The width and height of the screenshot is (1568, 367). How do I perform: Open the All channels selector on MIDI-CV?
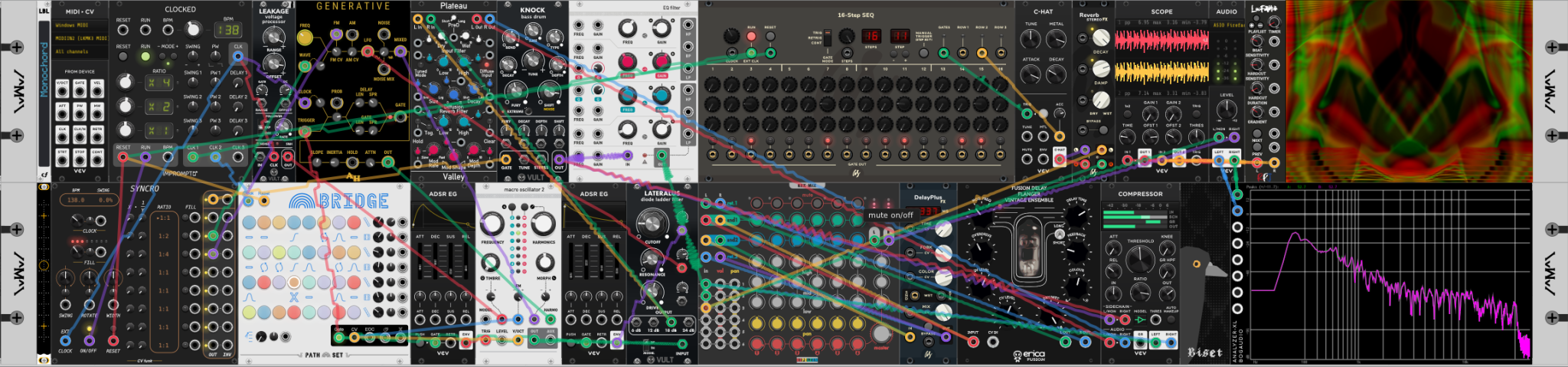click(x=80, y=52)
